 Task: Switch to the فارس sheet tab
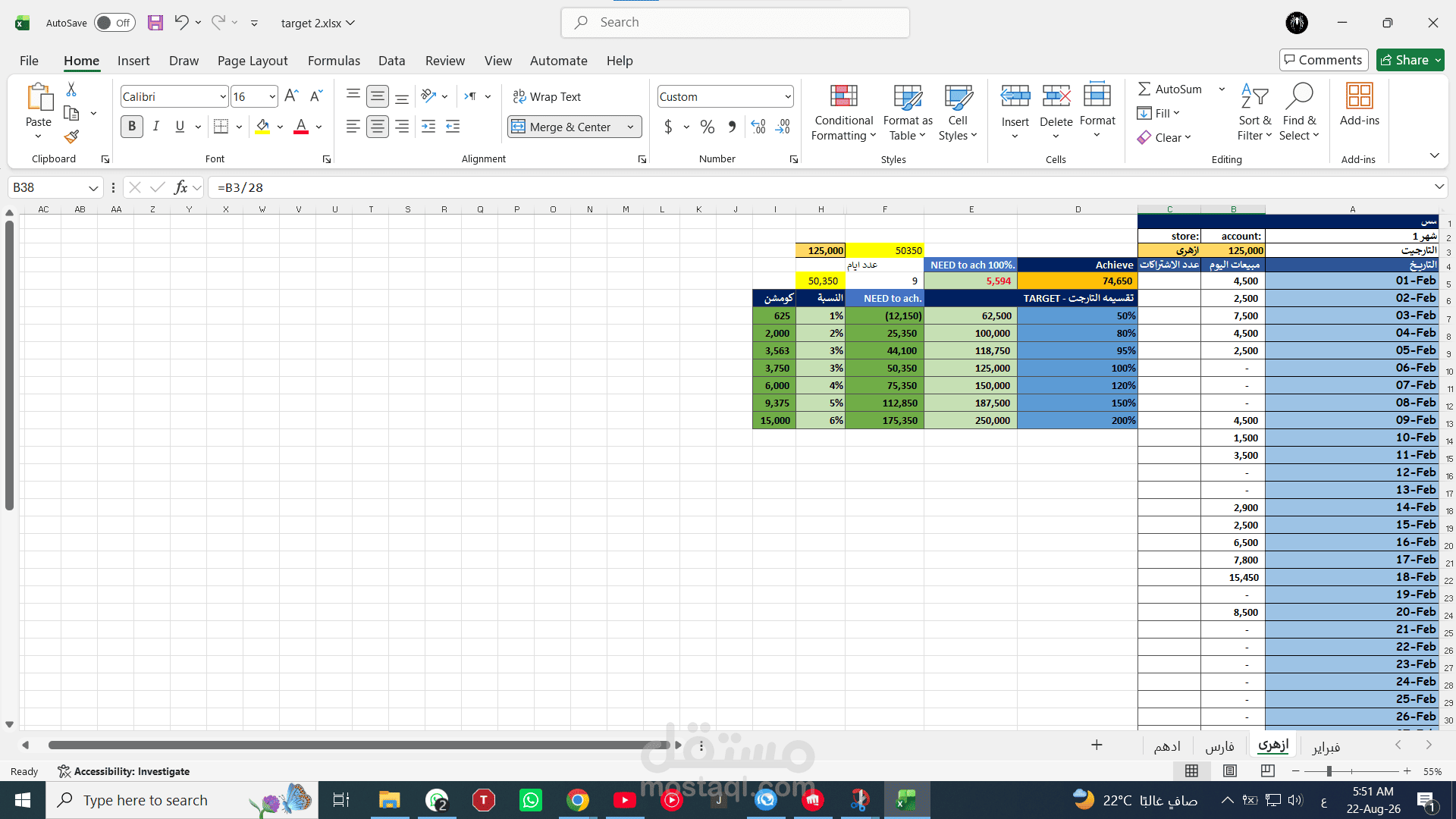[1219, 747]
